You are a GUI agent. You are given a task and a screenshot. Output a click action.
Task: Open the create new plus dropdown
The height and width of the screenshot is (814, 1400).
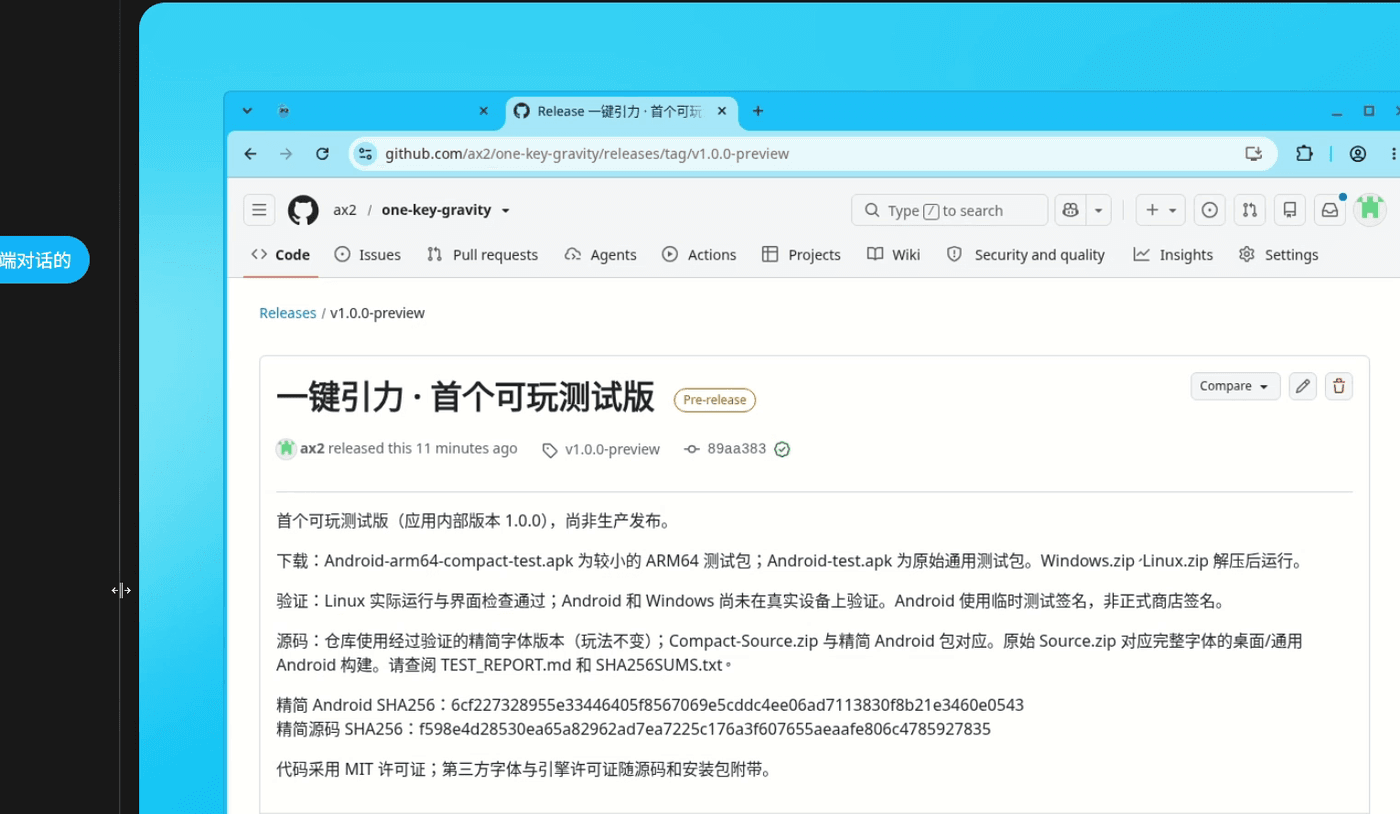click(1161, 210)
